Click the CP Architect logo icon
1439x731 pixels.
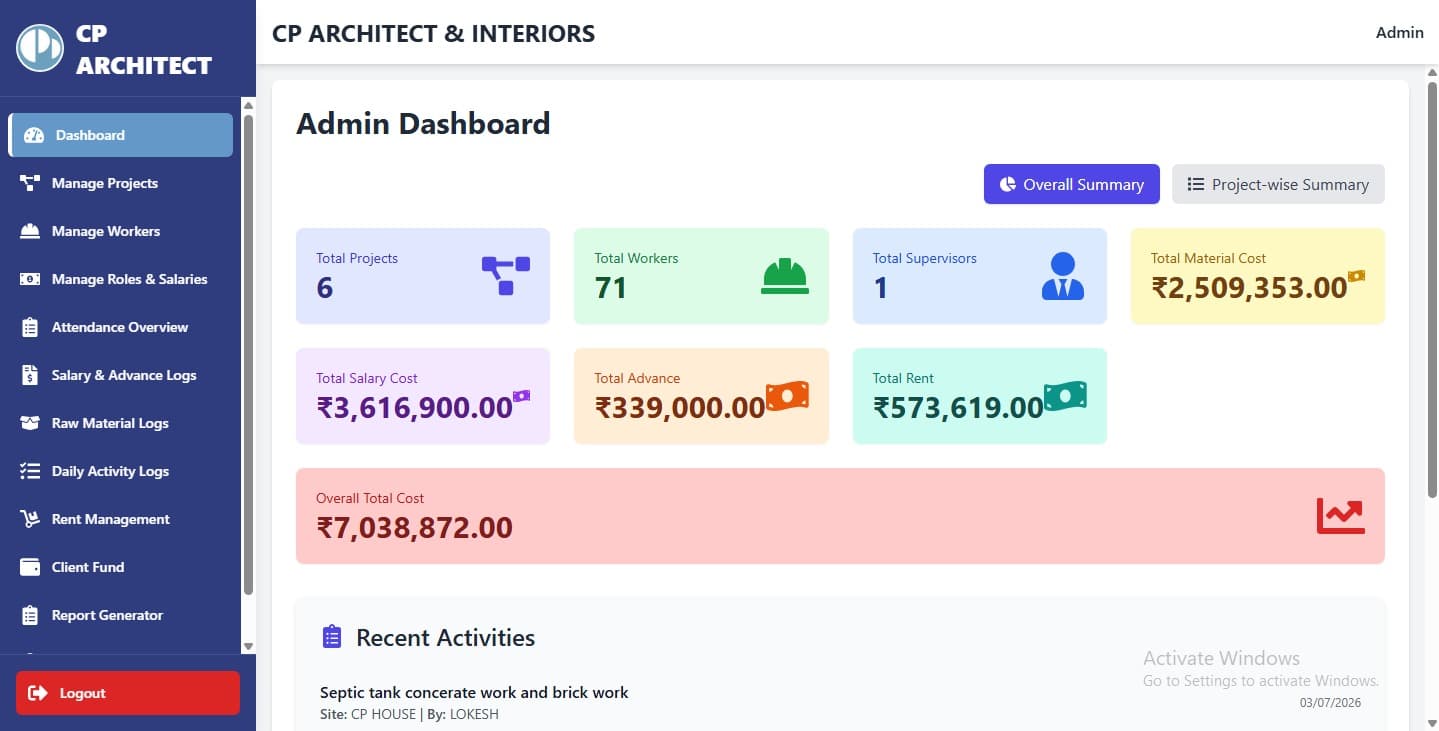pyautogui.click(x=40, y=48)
